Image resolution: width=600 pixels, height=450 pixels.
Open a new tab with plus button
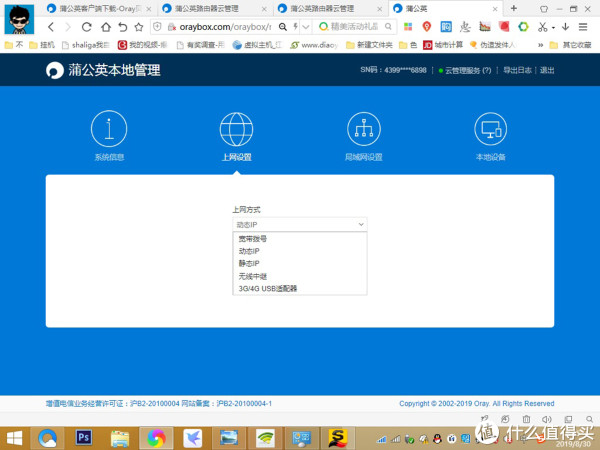click(x=514, y=8)
